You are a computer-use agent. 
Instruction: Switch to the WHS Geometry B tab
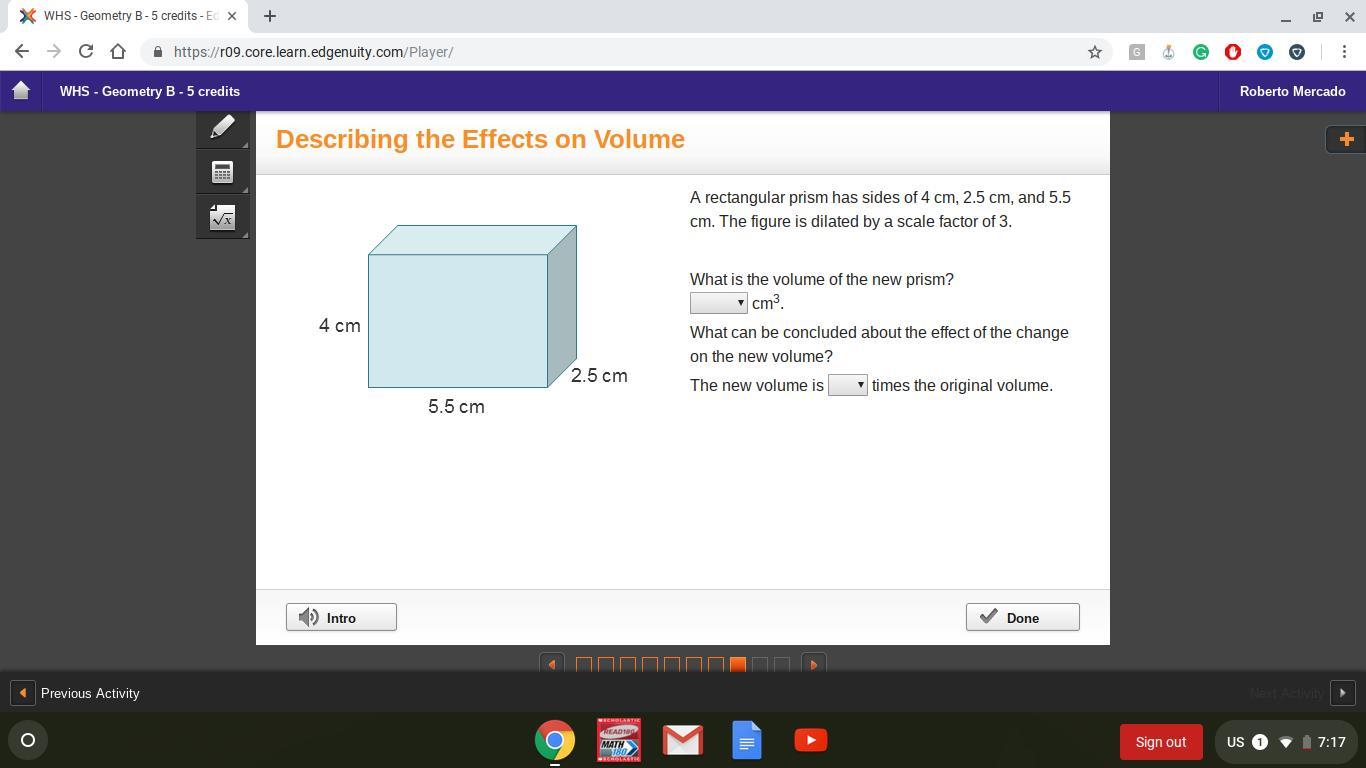pos(129,16)
